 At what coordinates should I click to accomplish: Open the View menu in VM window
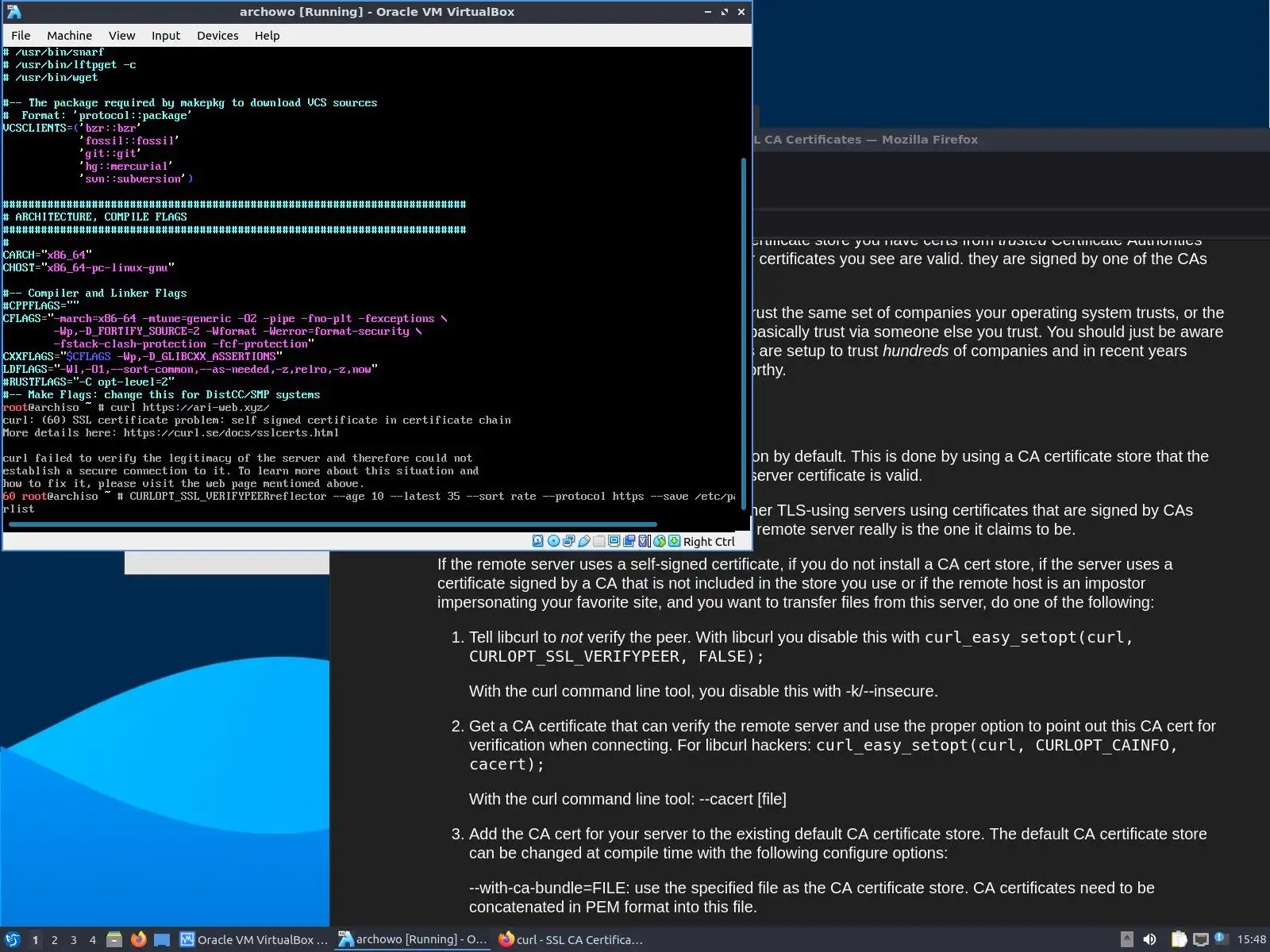coord(121,36)
